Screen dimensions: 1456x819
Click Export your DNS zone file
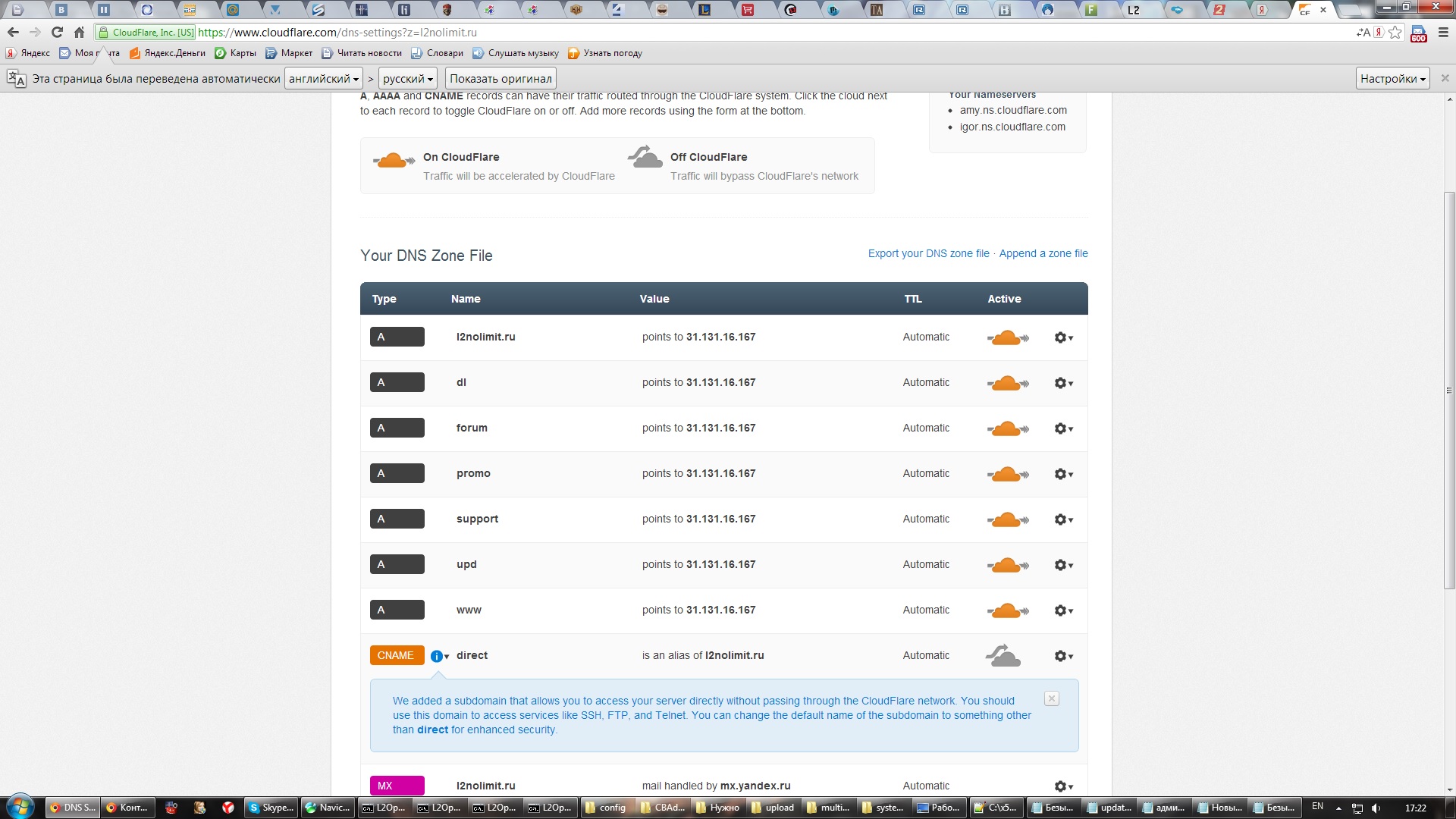pos(928,253)
